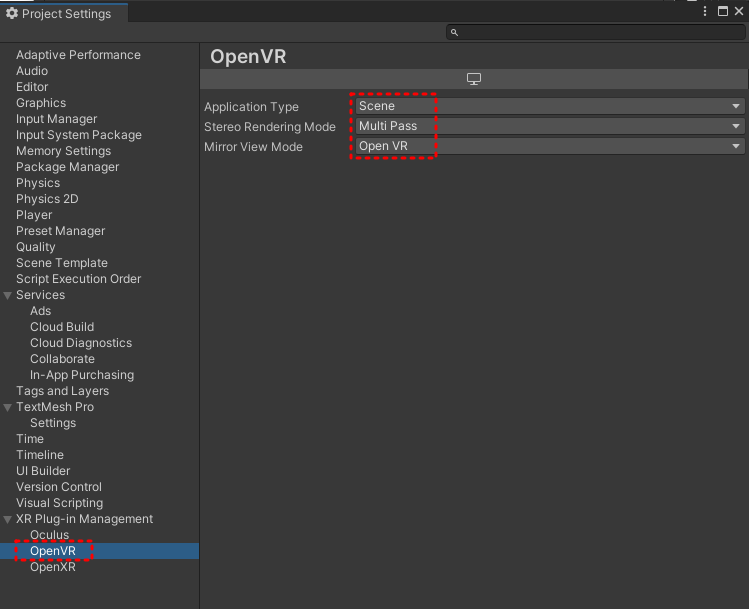
Task: Open Timeline settings
Action: 40,455
